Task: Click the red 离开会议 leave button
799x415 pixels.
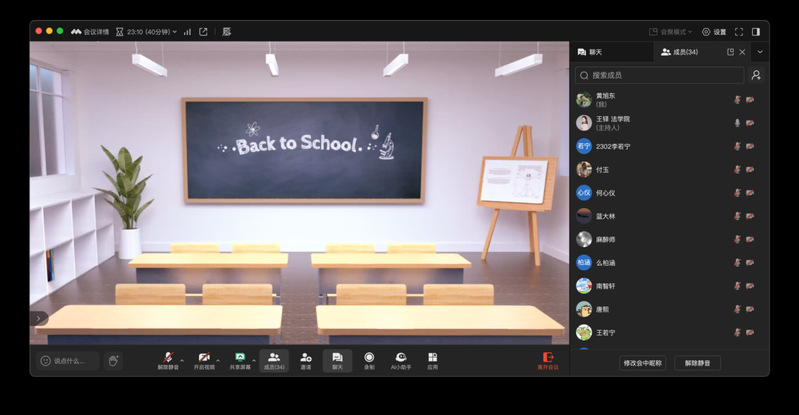Action: click(547, 361)
